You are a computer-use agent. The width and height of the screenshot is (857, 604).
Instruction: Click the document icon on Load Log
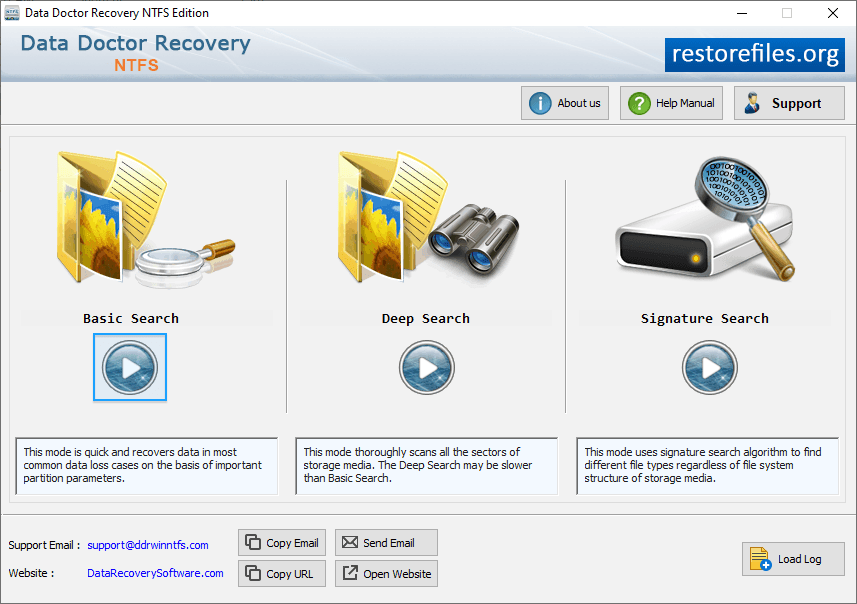[x=760, y=559]
